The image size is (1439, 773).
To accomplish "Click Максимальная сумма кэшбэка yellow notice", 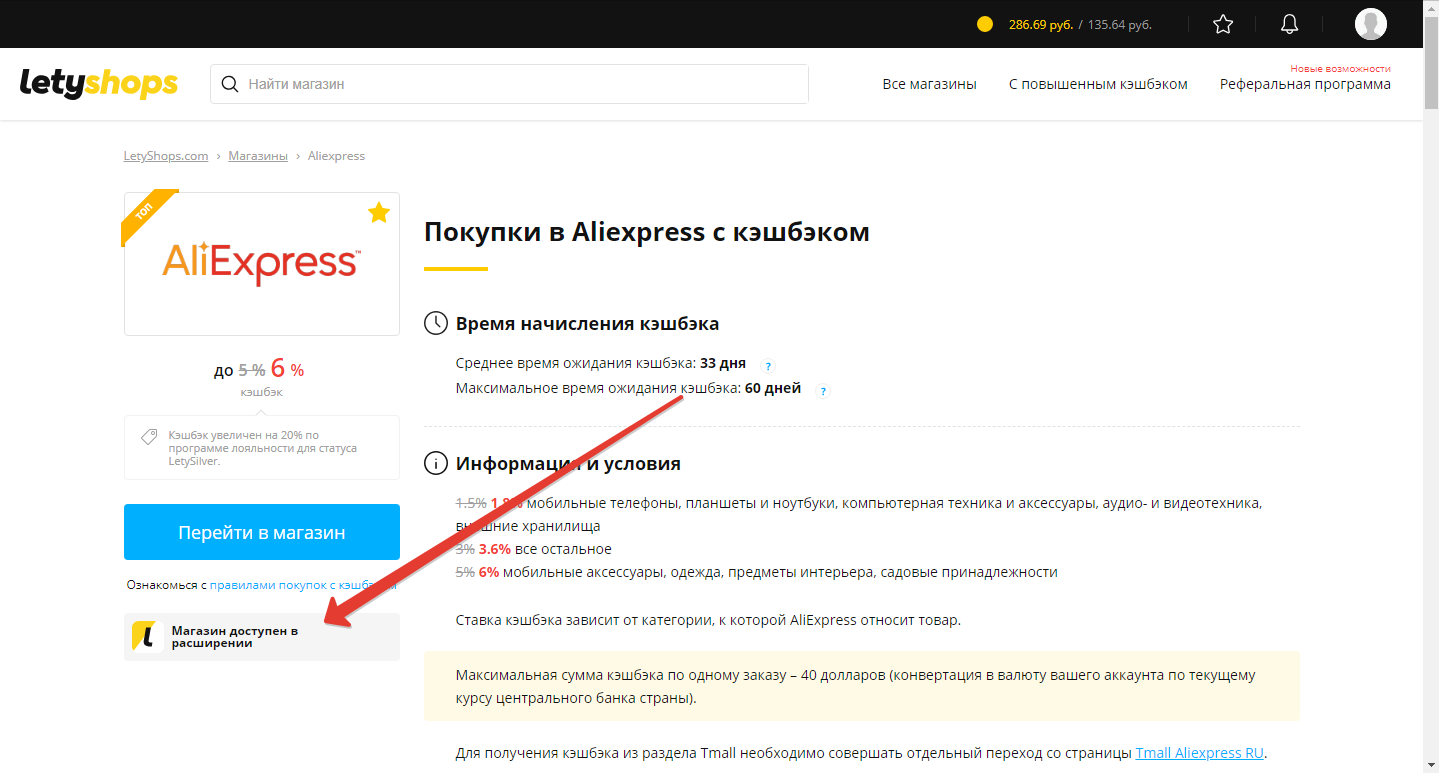I will (x=862, y=686).
